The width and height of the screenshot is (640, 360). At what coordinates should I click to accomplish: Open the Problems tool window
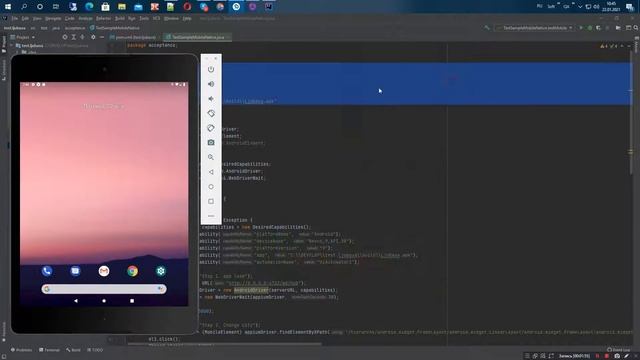(x=22, y=350)
